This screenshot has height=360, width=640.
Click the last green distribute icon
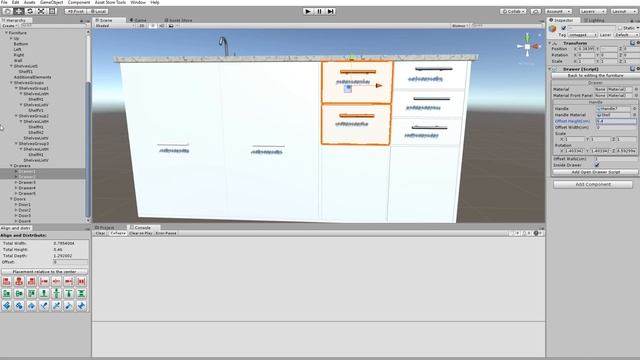(82, 293)
